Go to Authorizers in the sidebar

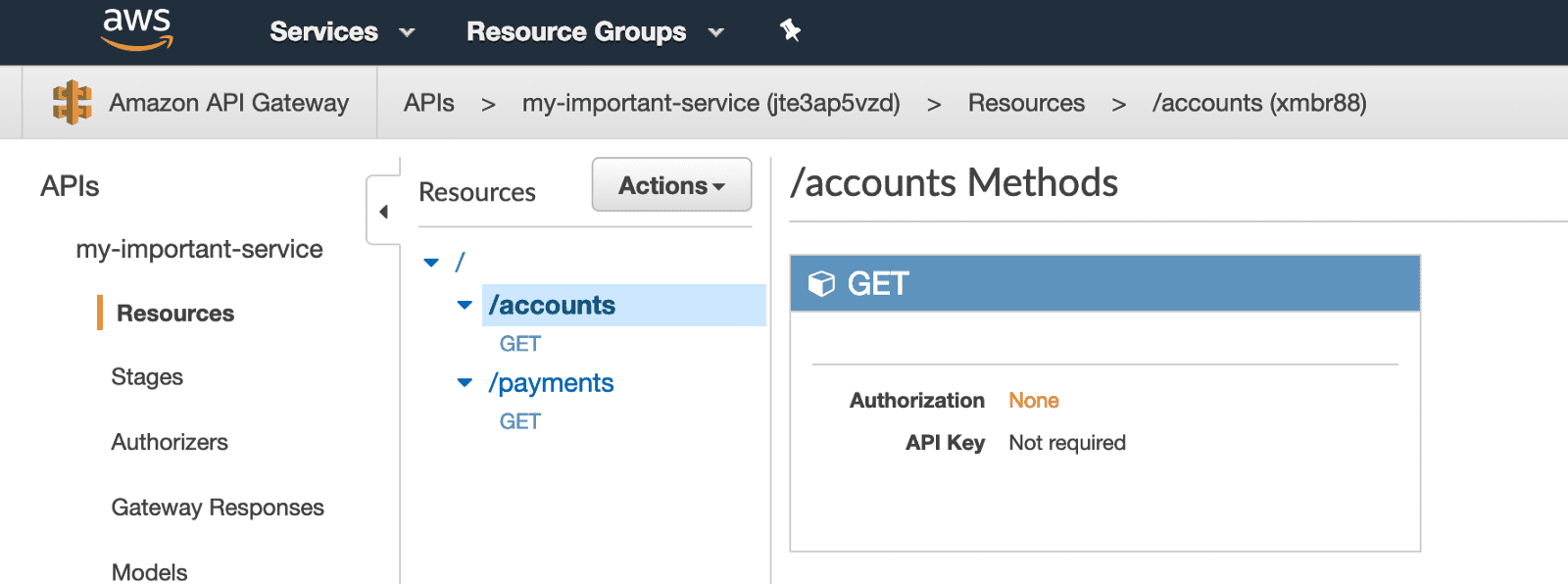170,442
